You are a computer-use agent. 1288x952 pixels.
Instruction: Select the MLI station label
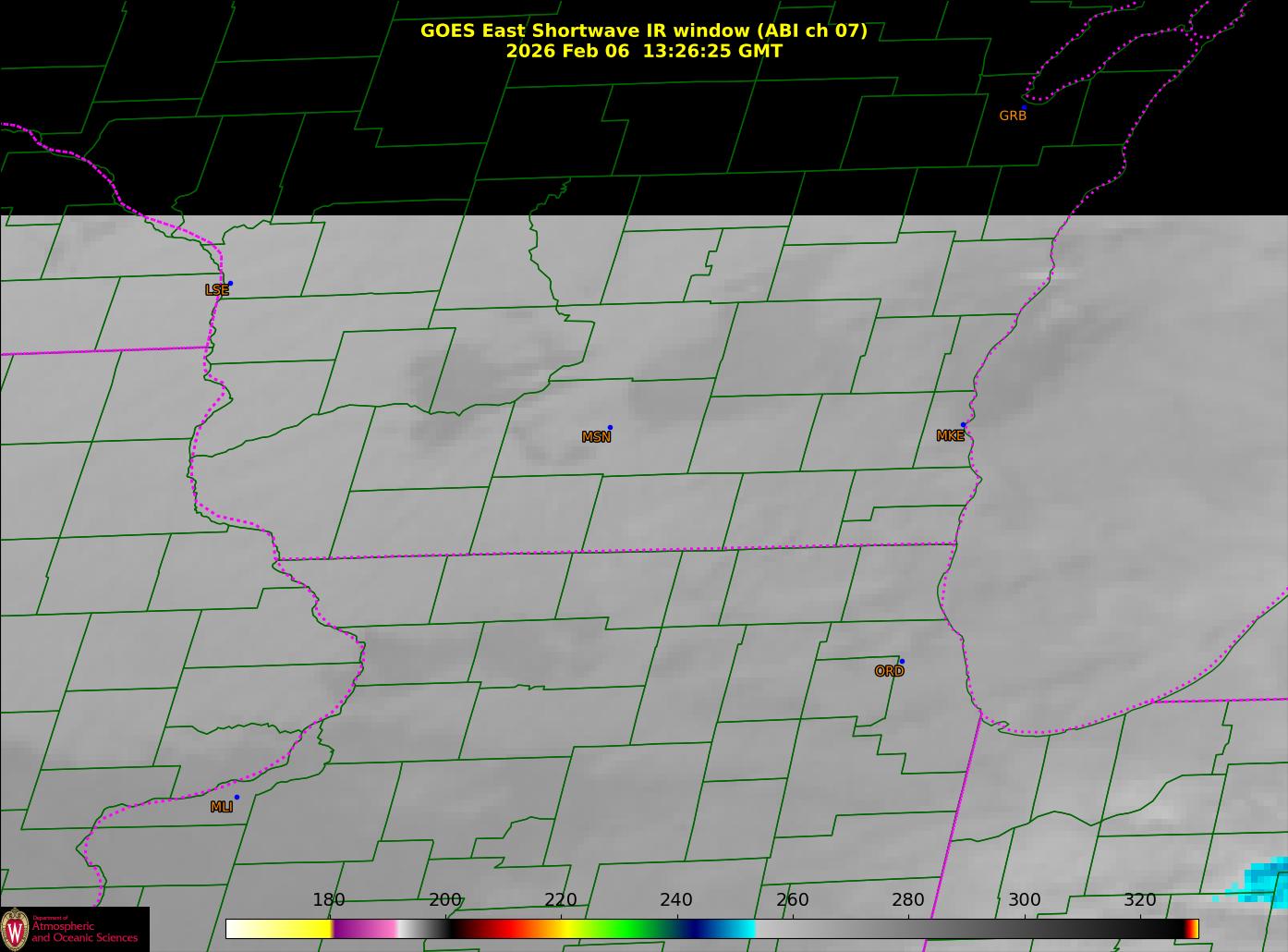click(222, 807)
